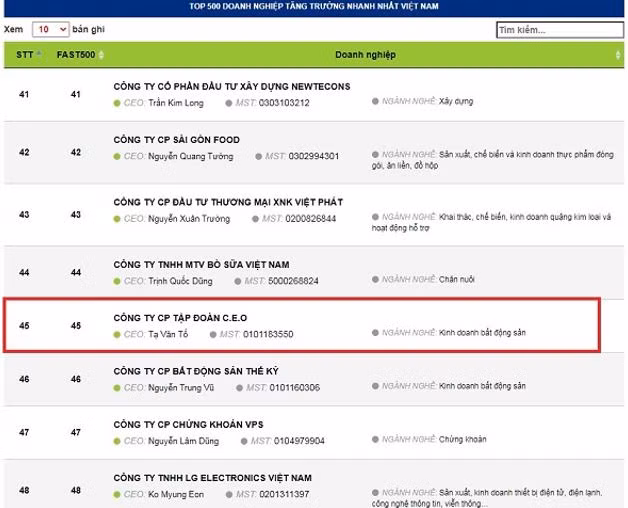Focus the Tìm kiếm search field
This screenshot has width=628, height=508.
(x=560, y=30)
